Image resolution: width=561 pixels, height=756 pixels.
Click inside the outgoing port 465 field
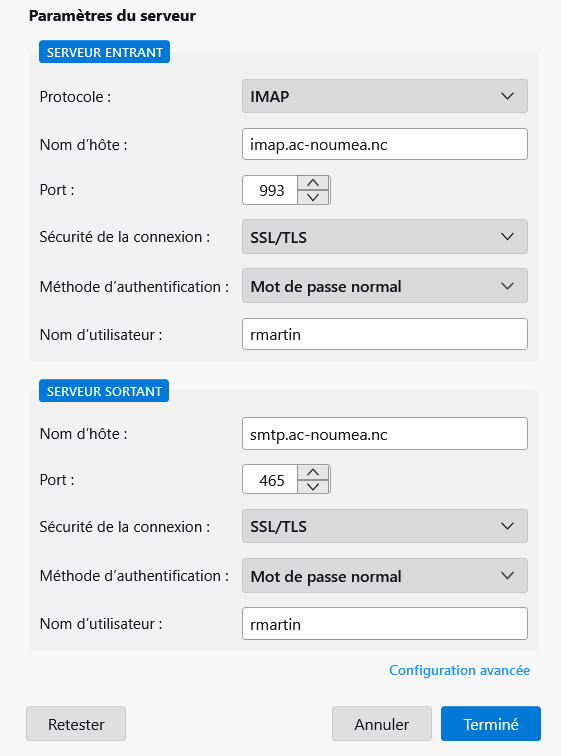point(270,480)
